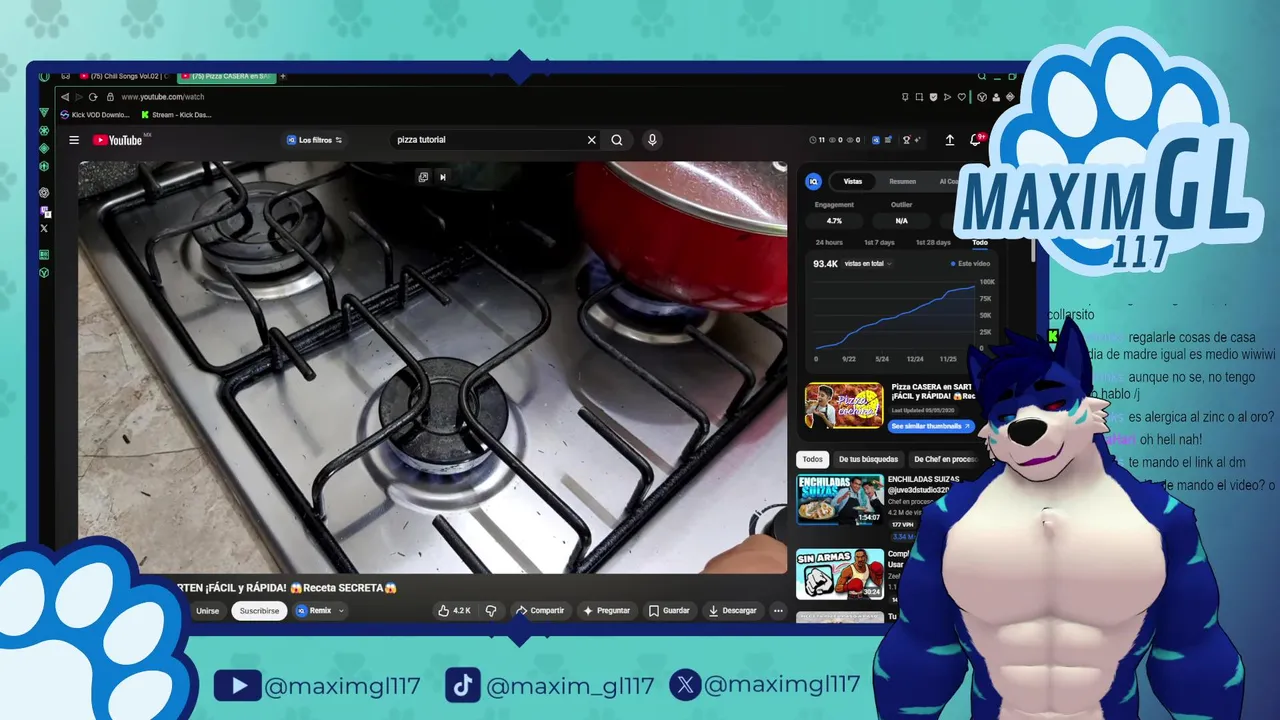Switch to the Resumen tab
Screen dimensions: 1280x720
(x=902, y=181)
